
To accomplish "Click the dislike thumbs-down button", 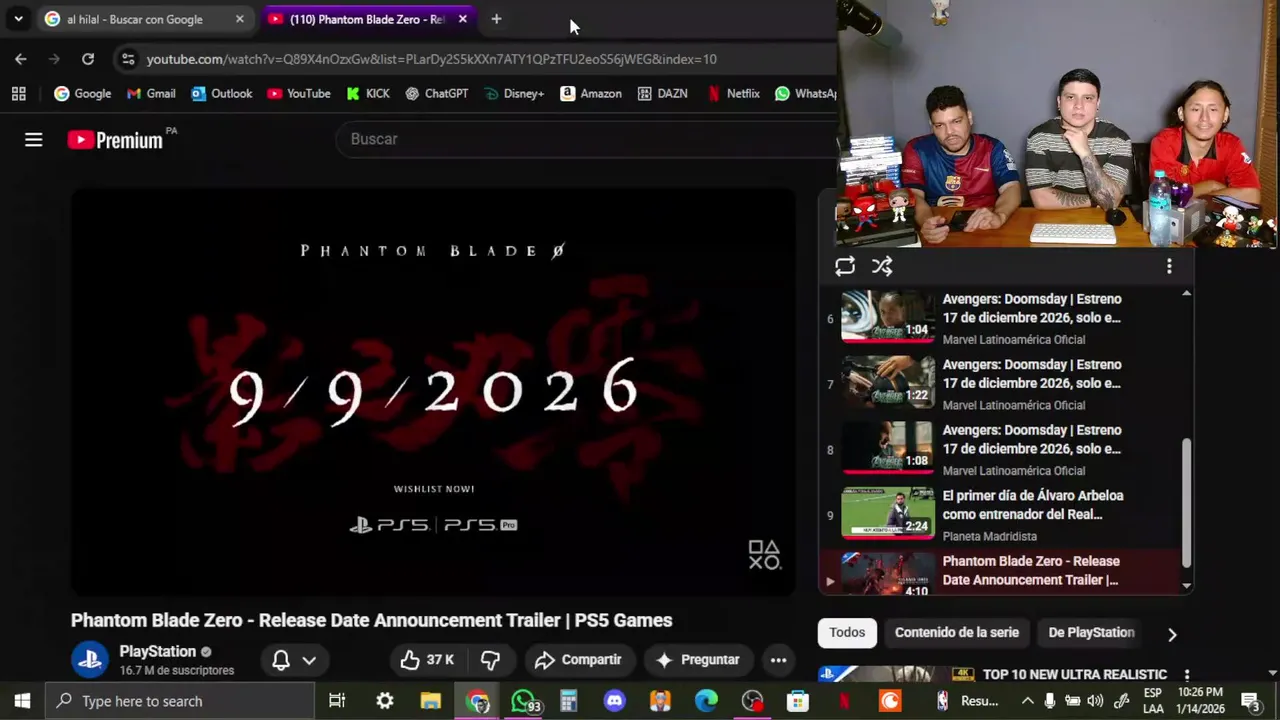I will [490, 660].
